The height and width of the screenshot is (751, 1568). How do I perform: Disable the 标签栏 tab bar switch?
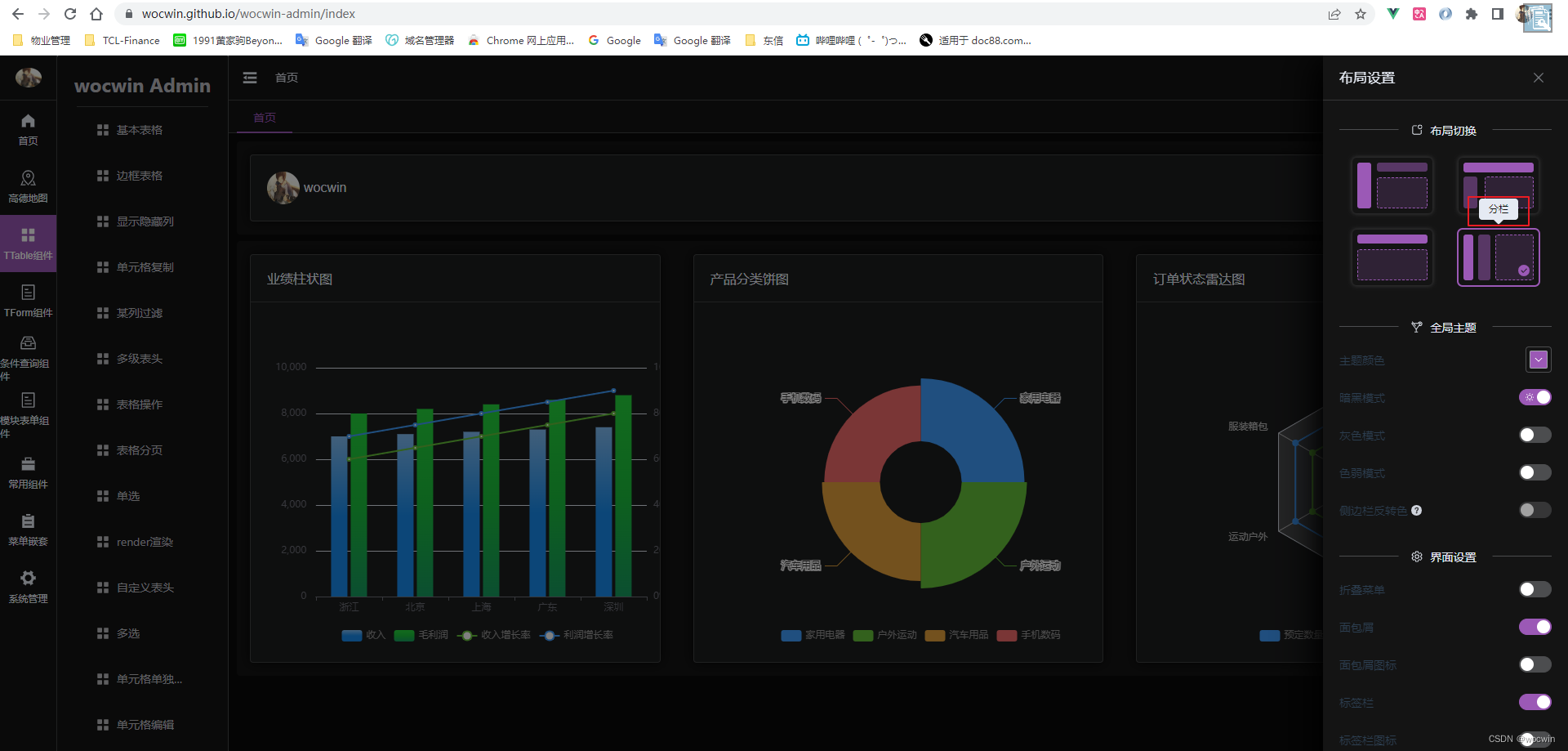click(x=1535, y=702)
